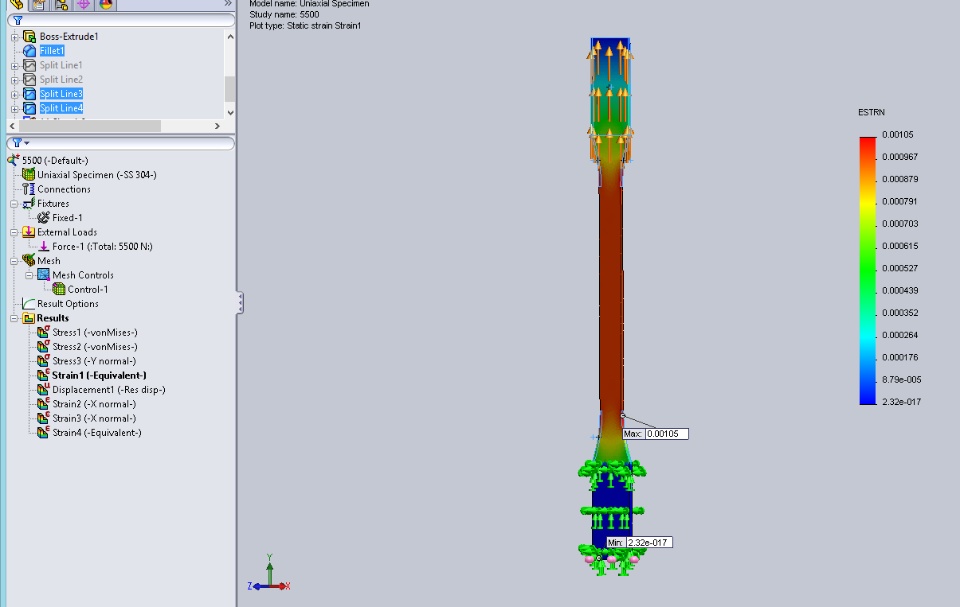This screenshot has height=607, width=960.
Task: Click the 0.000967 value on the legend
Action: [900, 157]
